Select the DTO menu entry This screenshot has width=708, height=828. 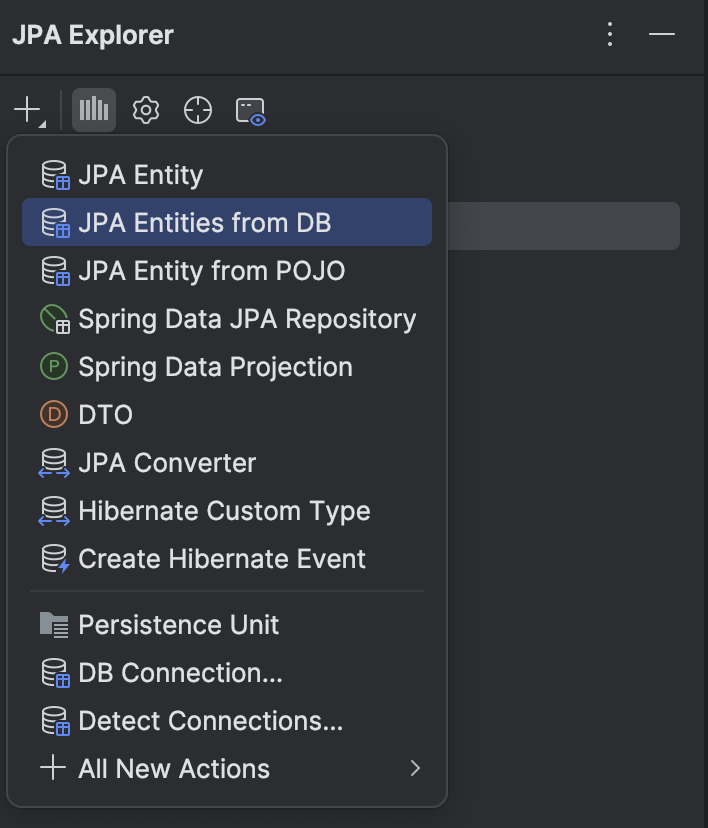tap(227, 415)
